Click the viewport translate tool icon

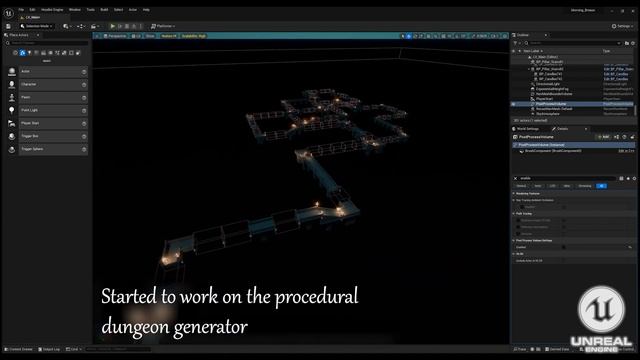coord(409,36)
